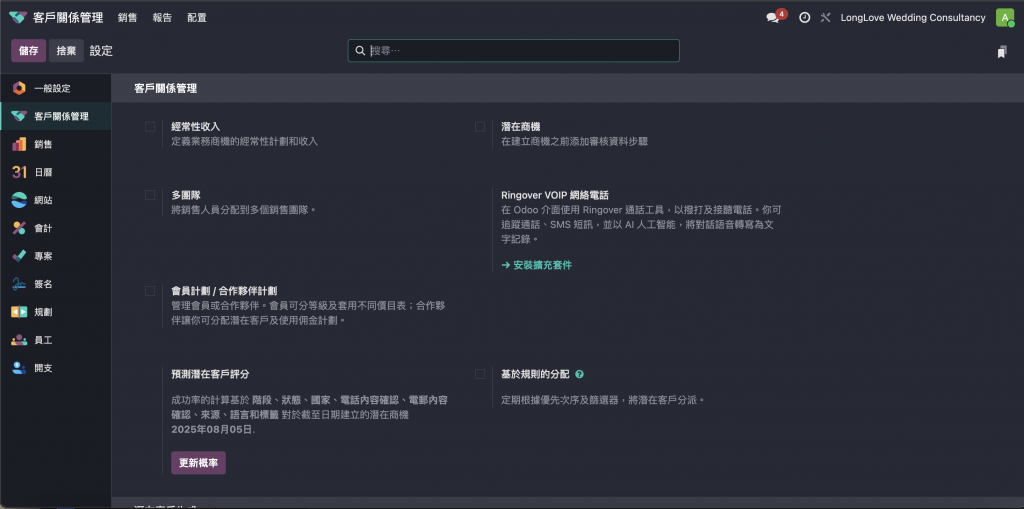Screen dimensions: 1024x509
Task: Open the developer tools wrench icon
Action: pos(825,18)
